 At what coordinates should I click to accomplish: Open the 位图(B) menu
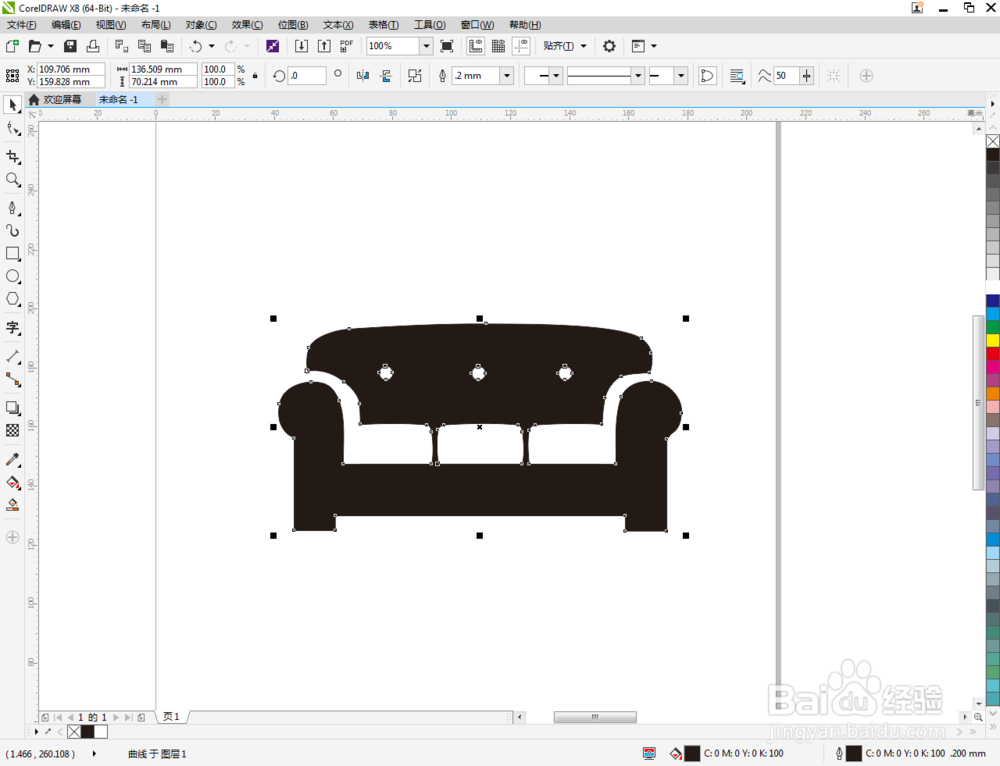[x=293, y=25]
